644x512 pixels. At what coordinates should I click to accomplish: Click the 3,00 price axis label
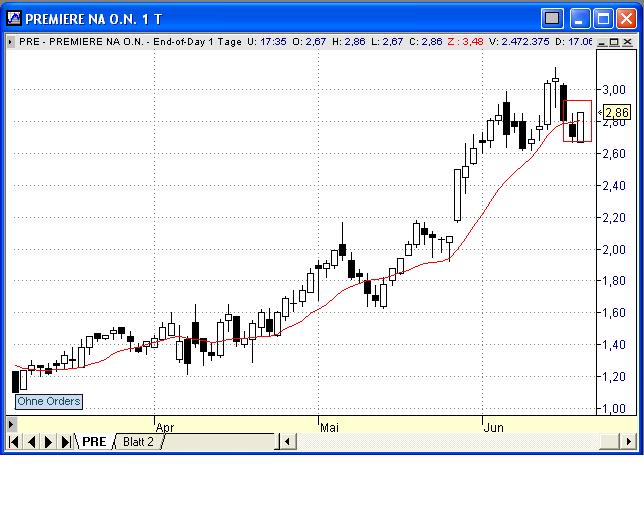pos(614,90)
